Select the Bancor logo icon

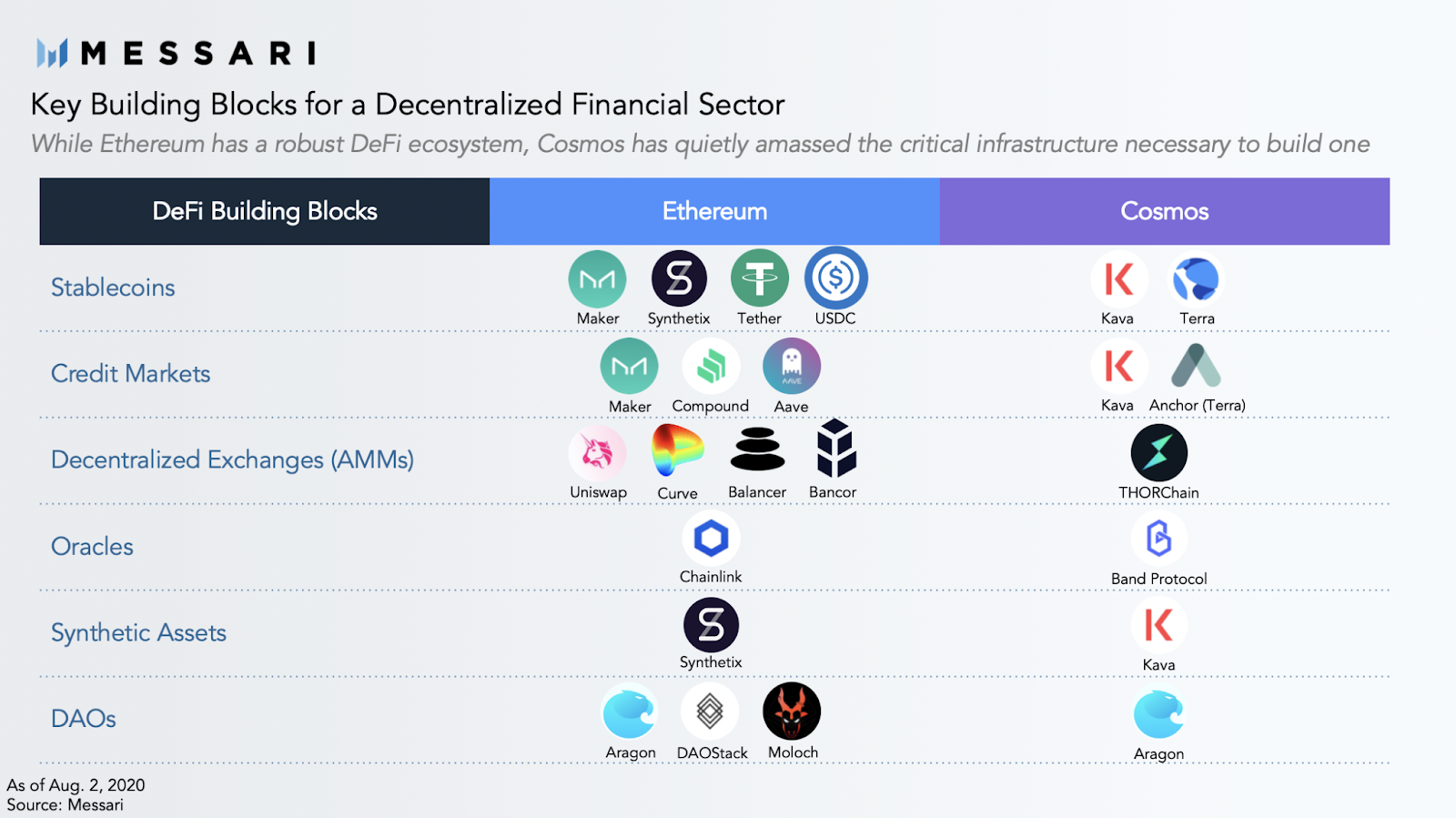(x=835, y=448)
